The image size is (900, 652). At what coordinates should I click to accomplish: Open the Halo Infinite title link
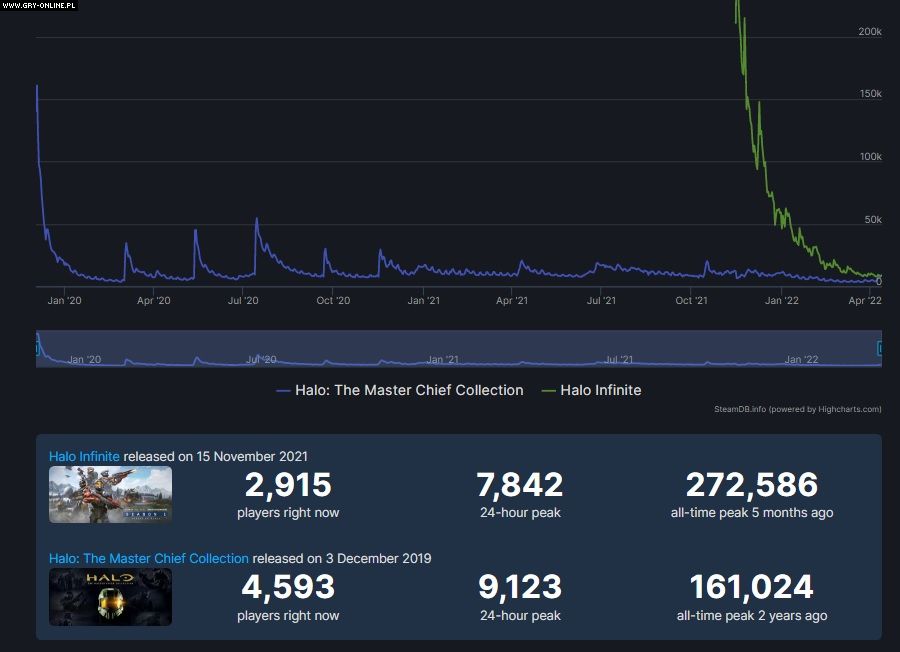coord(84,456)
